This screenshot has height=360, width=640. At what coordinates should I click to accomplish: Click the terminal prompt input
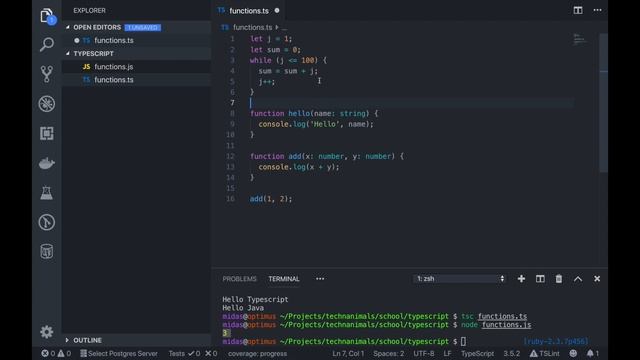463,342
